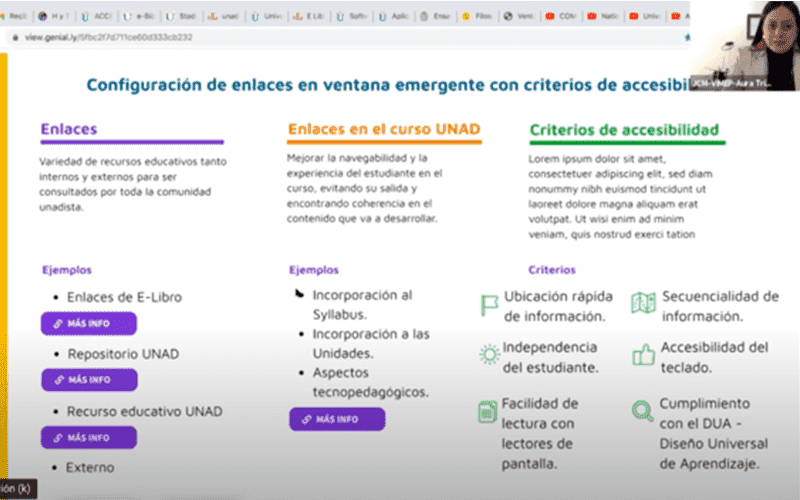The width and height of the screenshot is (800, 500).
Task: Click the Criterios de accesibilidad green heading
Action: point(624,130)
